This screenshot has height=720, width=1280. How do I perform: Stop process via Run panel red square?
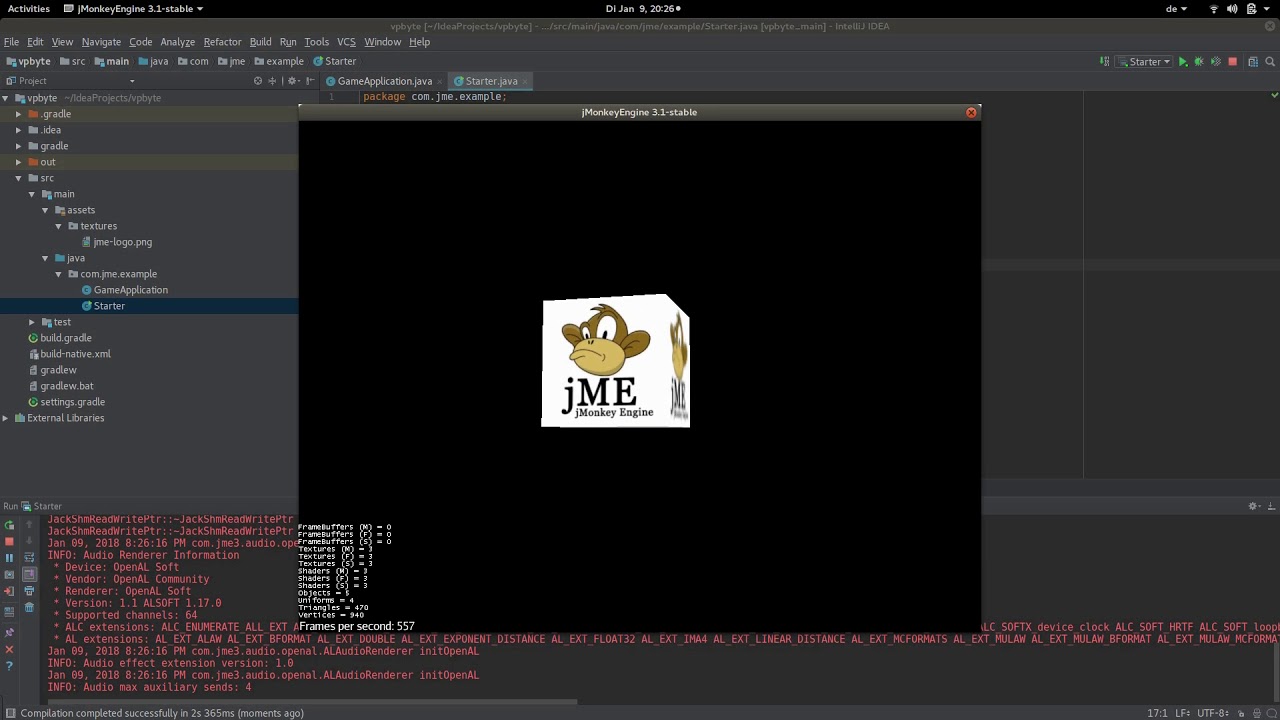tap(9, 541)
